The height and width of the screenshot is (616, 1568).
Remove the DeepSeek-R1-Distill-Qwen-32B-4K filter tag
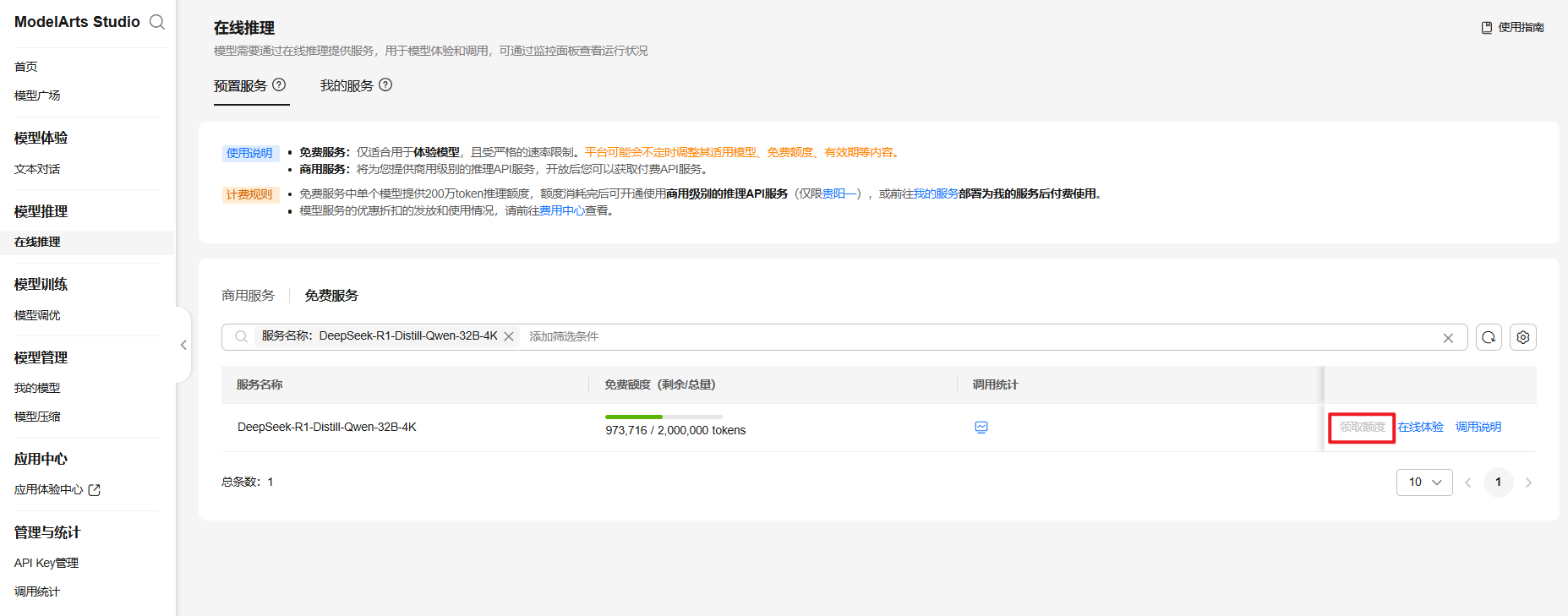coord(509,336)
